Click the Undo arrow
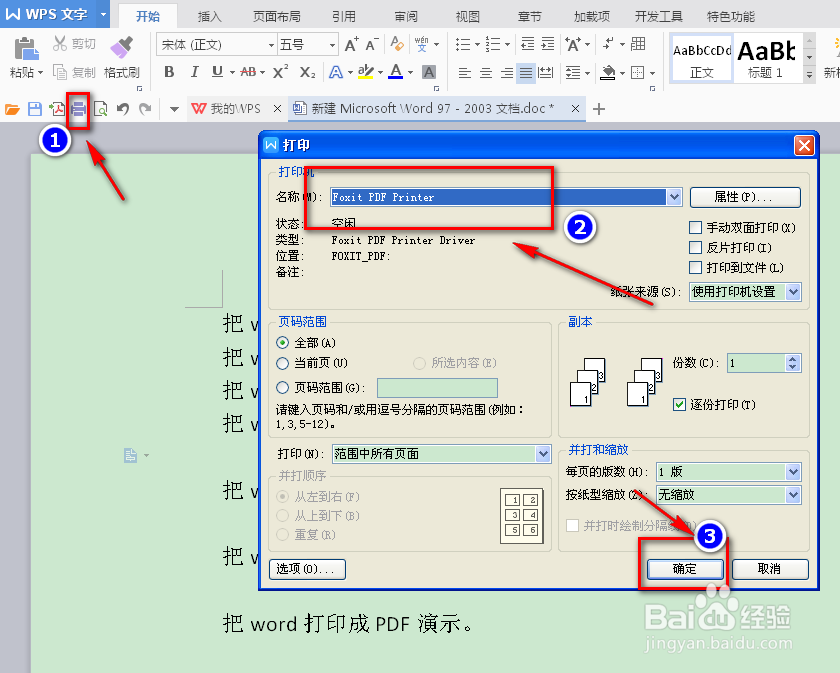The image size is (840, 673). [123, 109]
